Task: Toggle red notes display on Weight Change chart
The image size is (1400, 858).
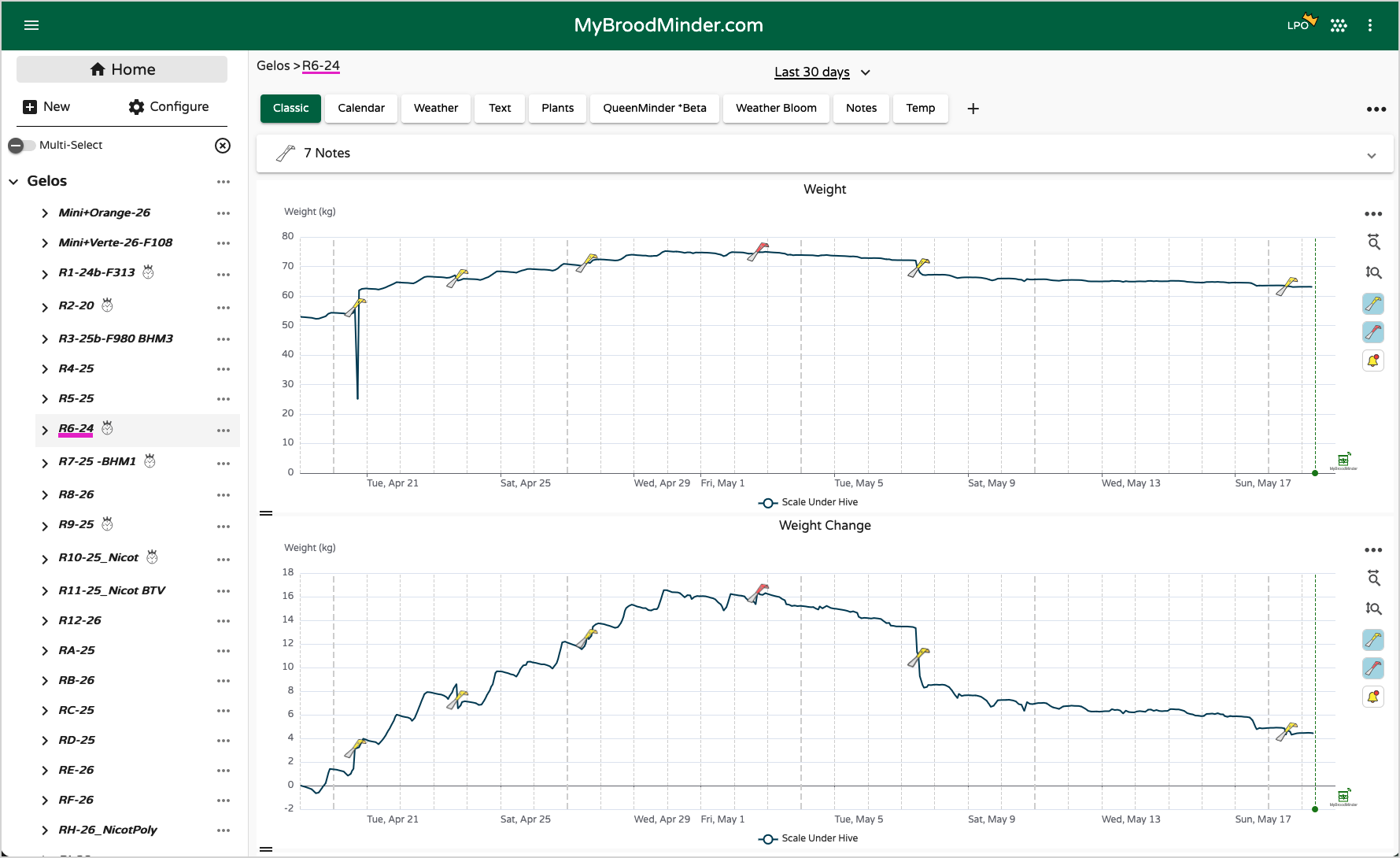Action: (1373, 668)
